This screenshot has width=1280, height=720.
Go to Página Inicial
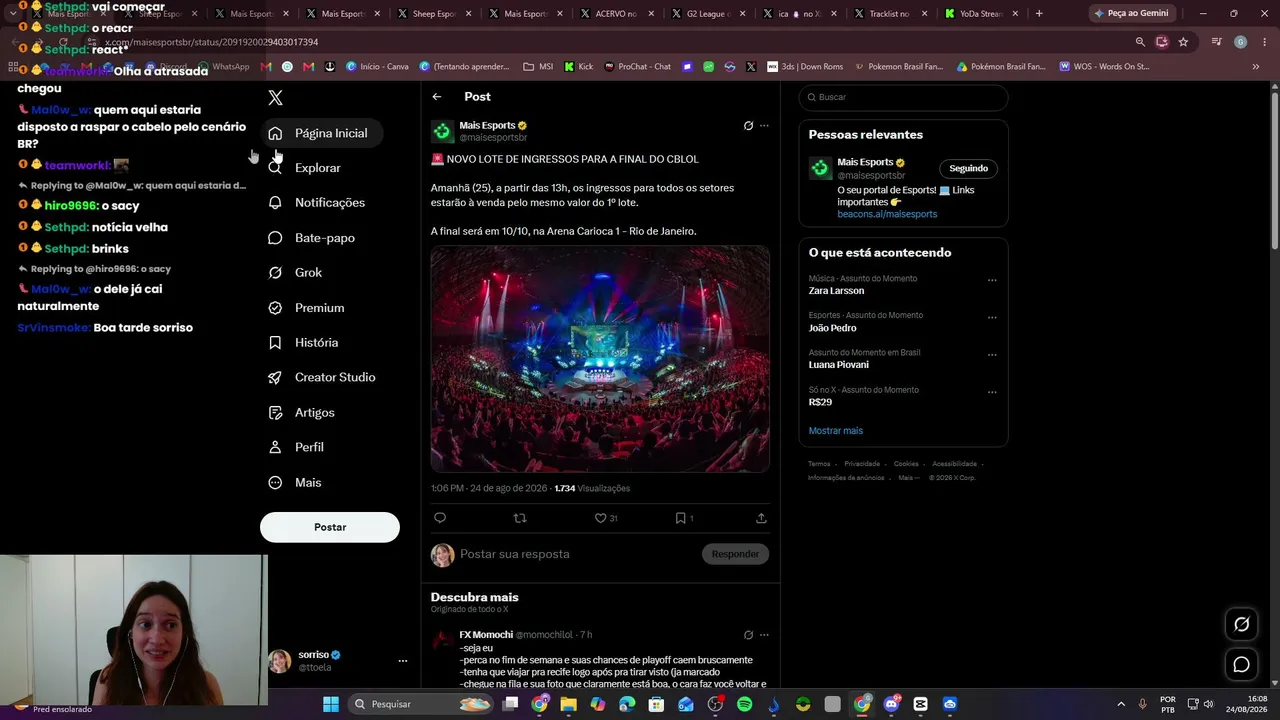tap(321, 133)
